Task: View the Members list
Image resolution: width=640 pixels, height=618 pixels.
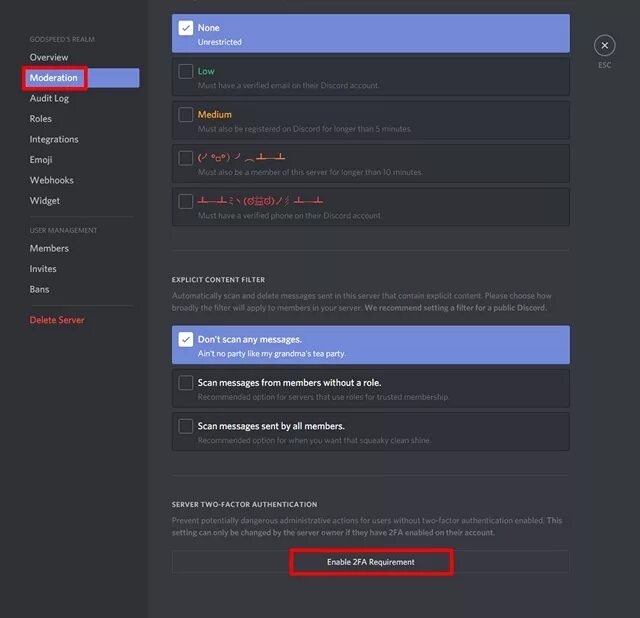Action: click(49, 248)
